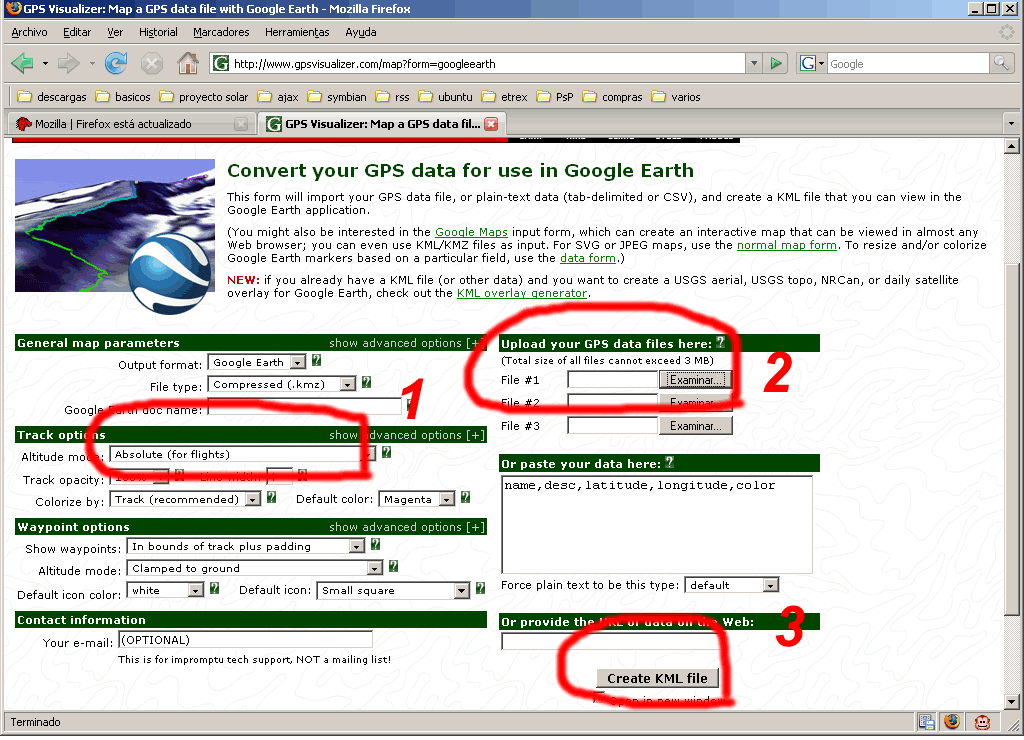The height and width of the screenshot is (740, 1024).
Task: Close the GPS Visualizer tab
Action: click(x=491, y=124)
